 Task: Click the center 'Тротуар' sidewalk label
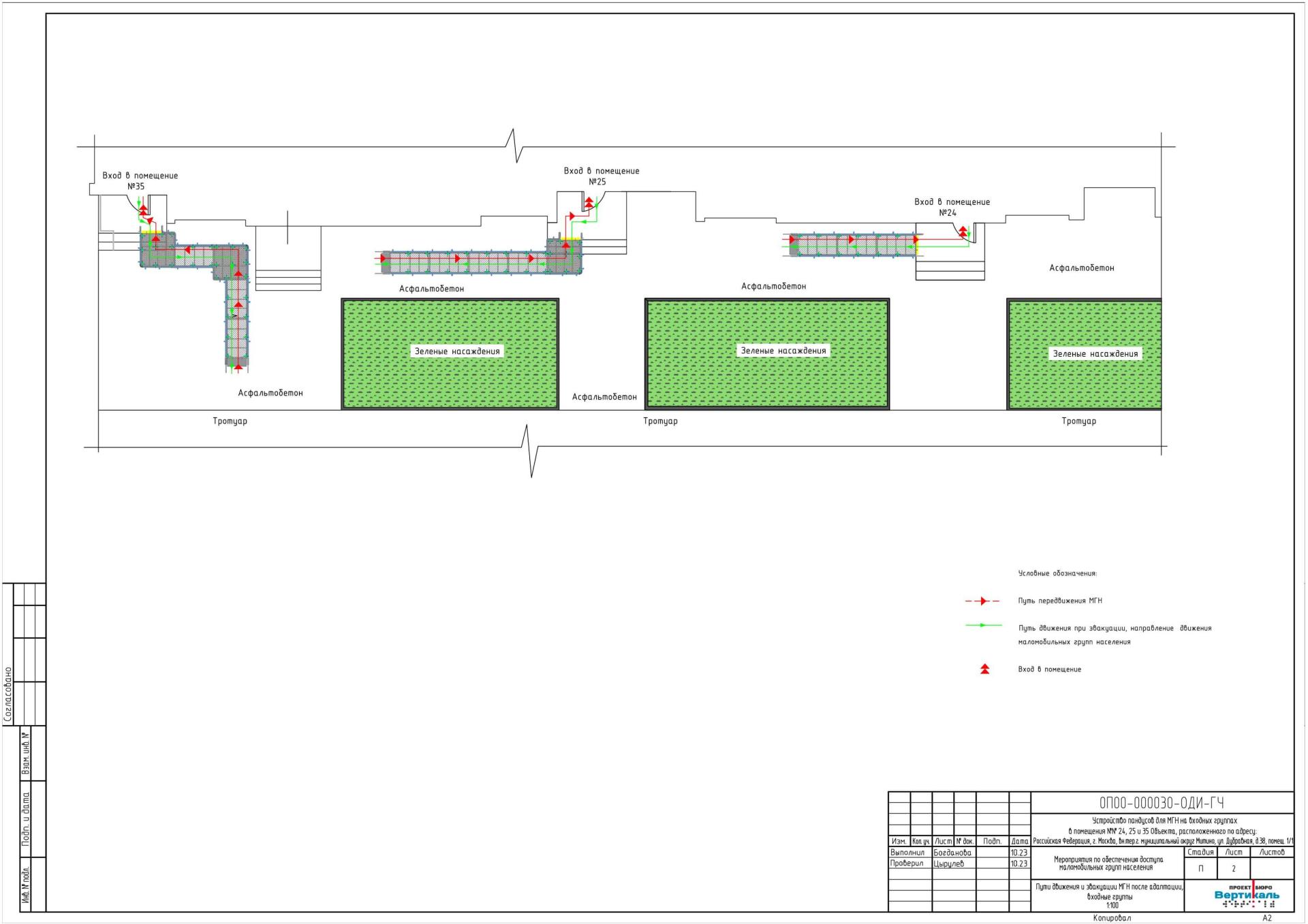click(660, 421)
